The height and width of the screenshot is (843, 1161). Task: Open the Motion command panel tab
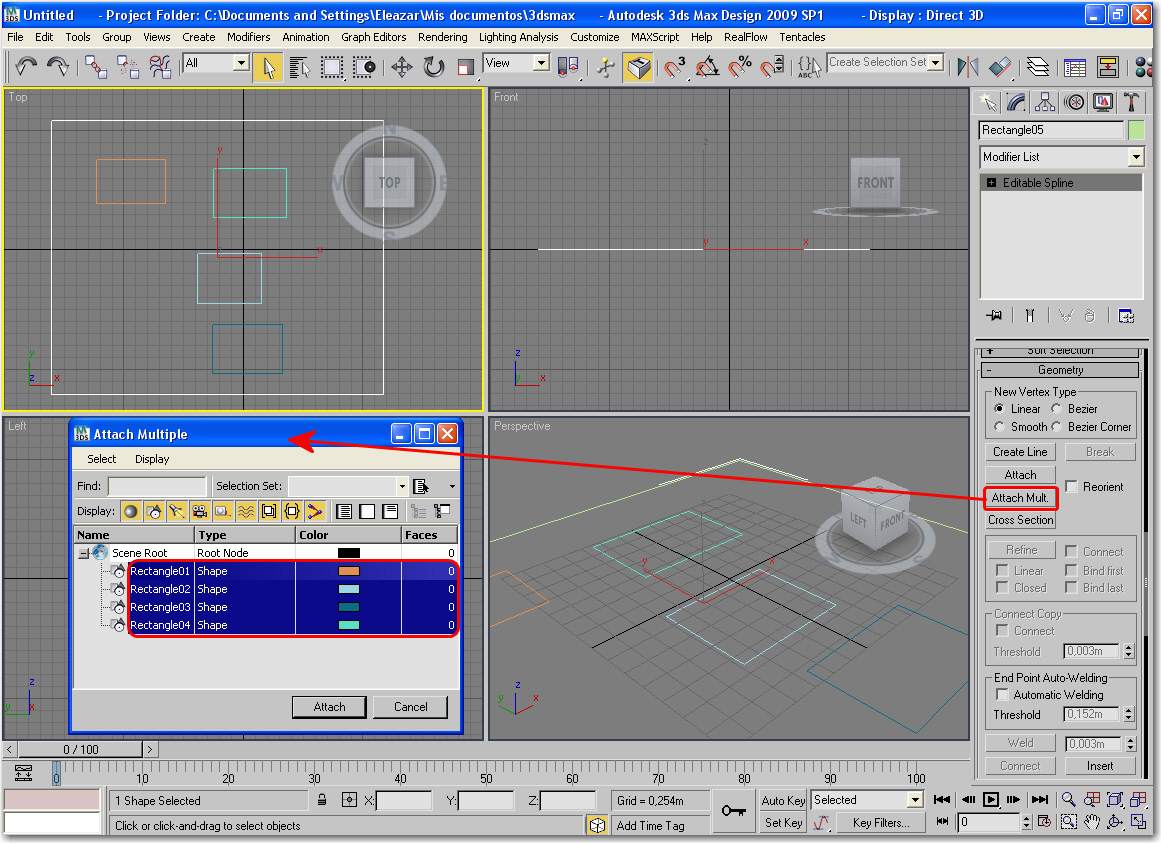pyautogui.click(x=1074, y=102)
